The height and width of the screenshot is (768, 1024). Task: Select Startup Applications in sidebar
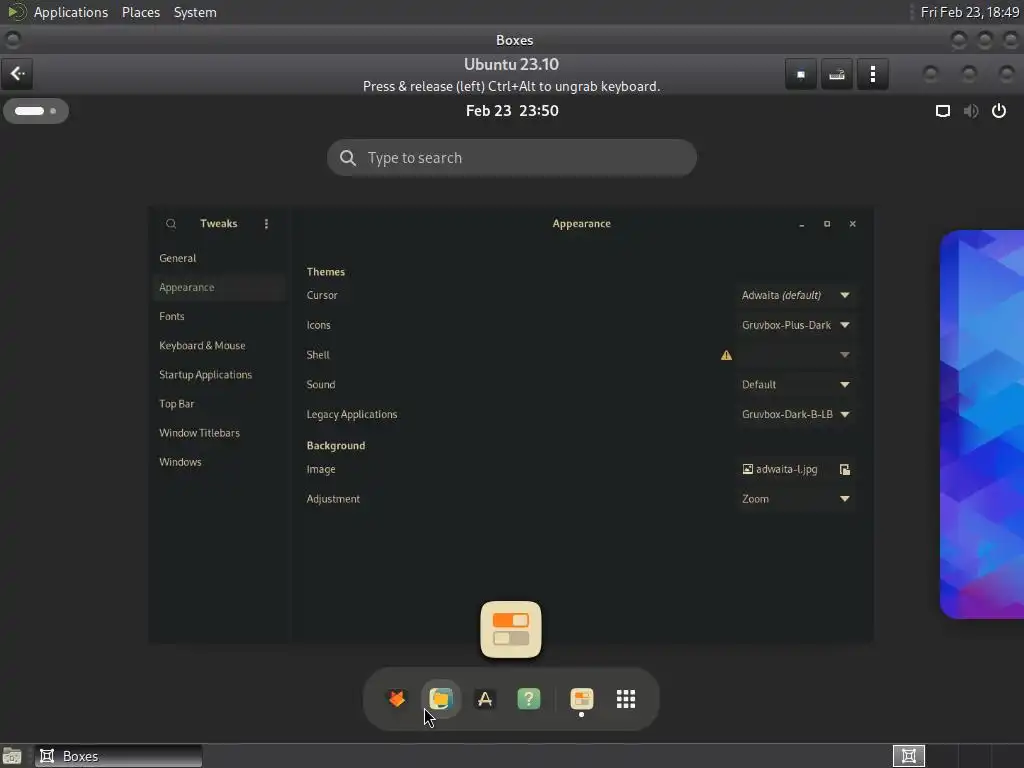click(x=219, y=375)
